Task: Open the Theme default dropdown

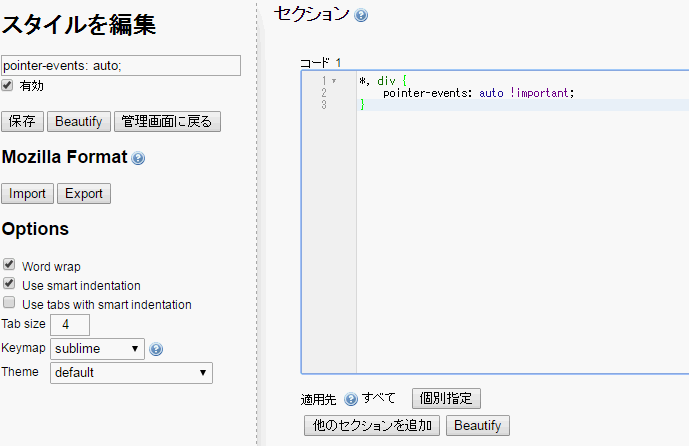Action: 131,373
